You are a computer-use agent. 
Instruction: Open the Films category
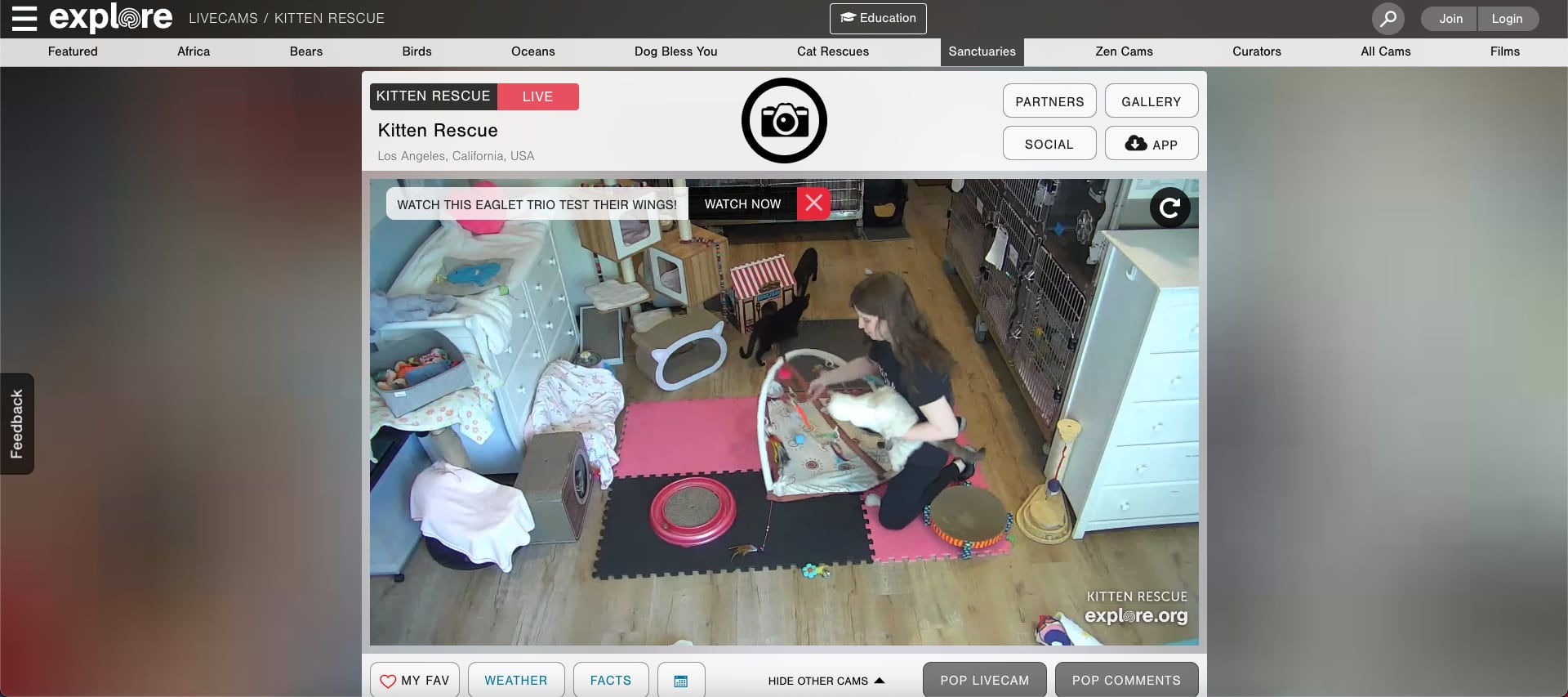(1505, 51)
